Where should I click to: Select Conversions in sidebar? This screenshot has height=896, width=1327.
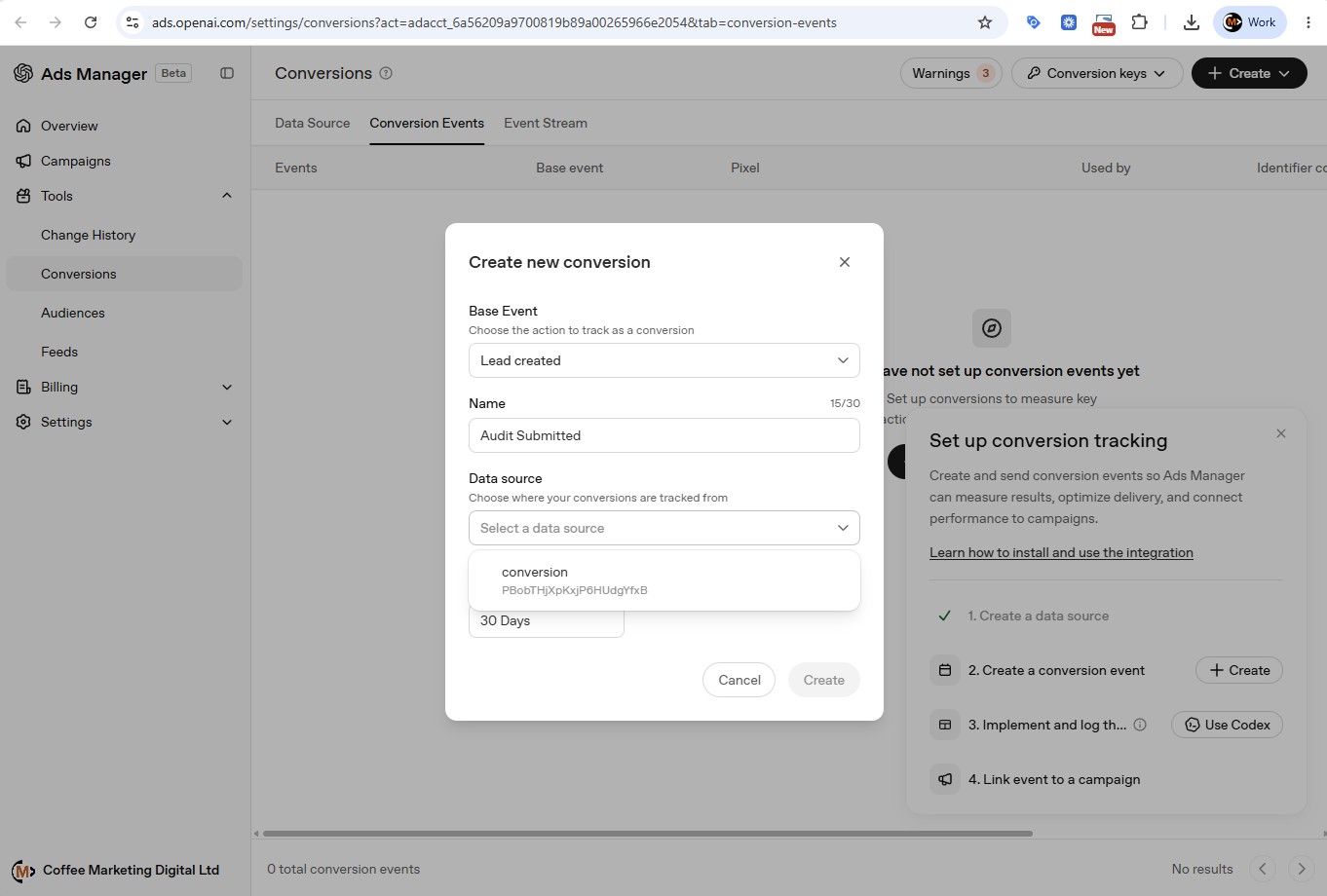(x=124, y=274)
